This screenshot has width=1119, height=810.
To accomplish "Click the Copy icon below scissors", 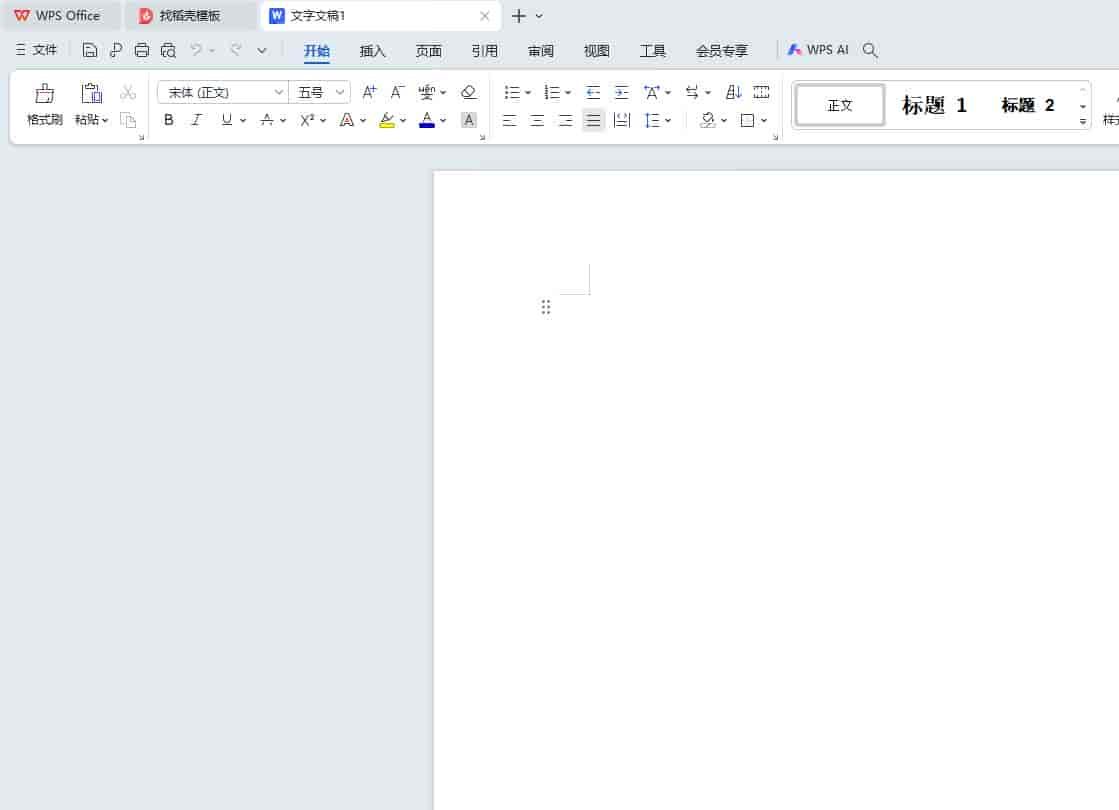I will pos(128,120).
